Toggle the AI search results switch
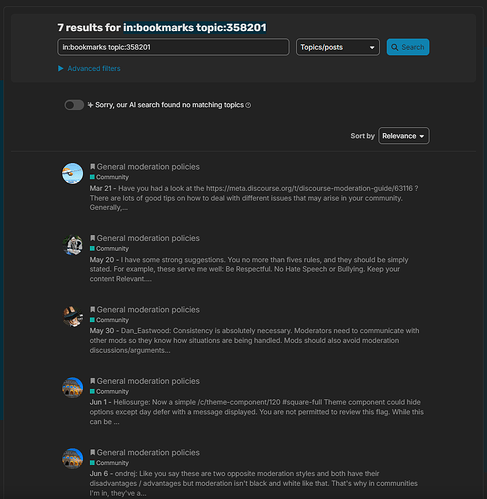 (x=74, y=105)
